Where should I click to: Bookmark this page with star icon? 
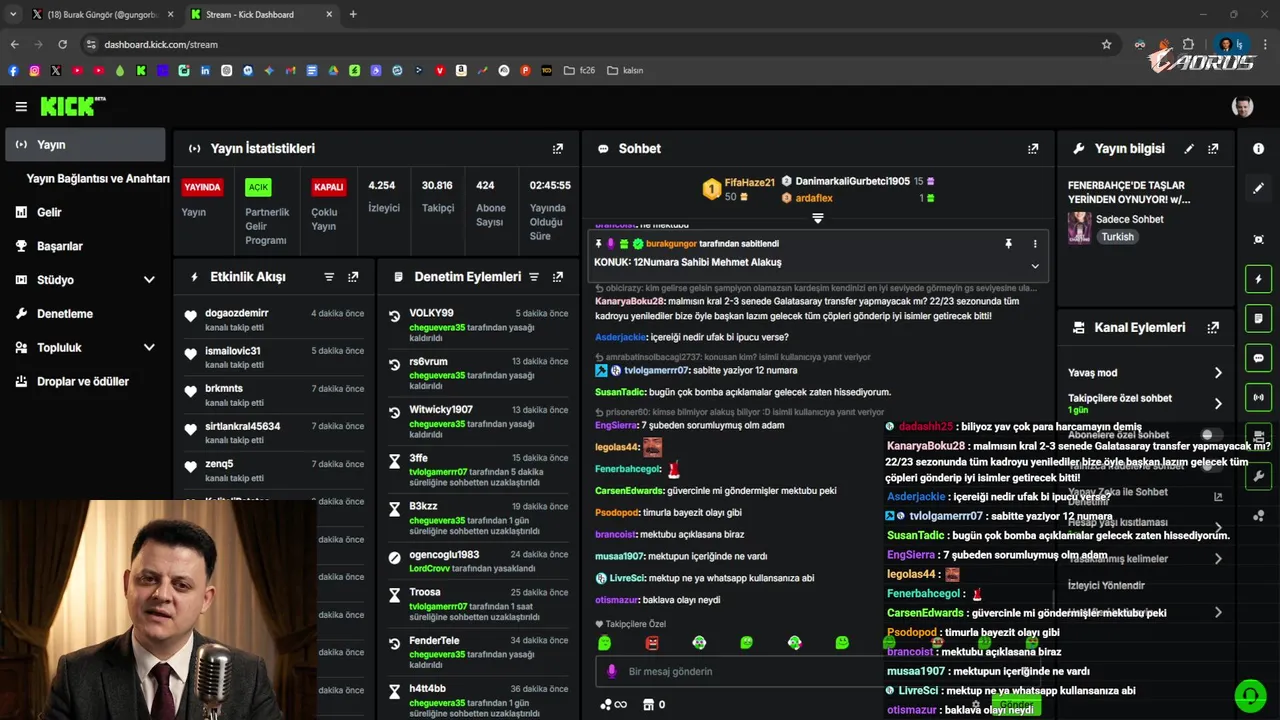(x=1106, y=44)
